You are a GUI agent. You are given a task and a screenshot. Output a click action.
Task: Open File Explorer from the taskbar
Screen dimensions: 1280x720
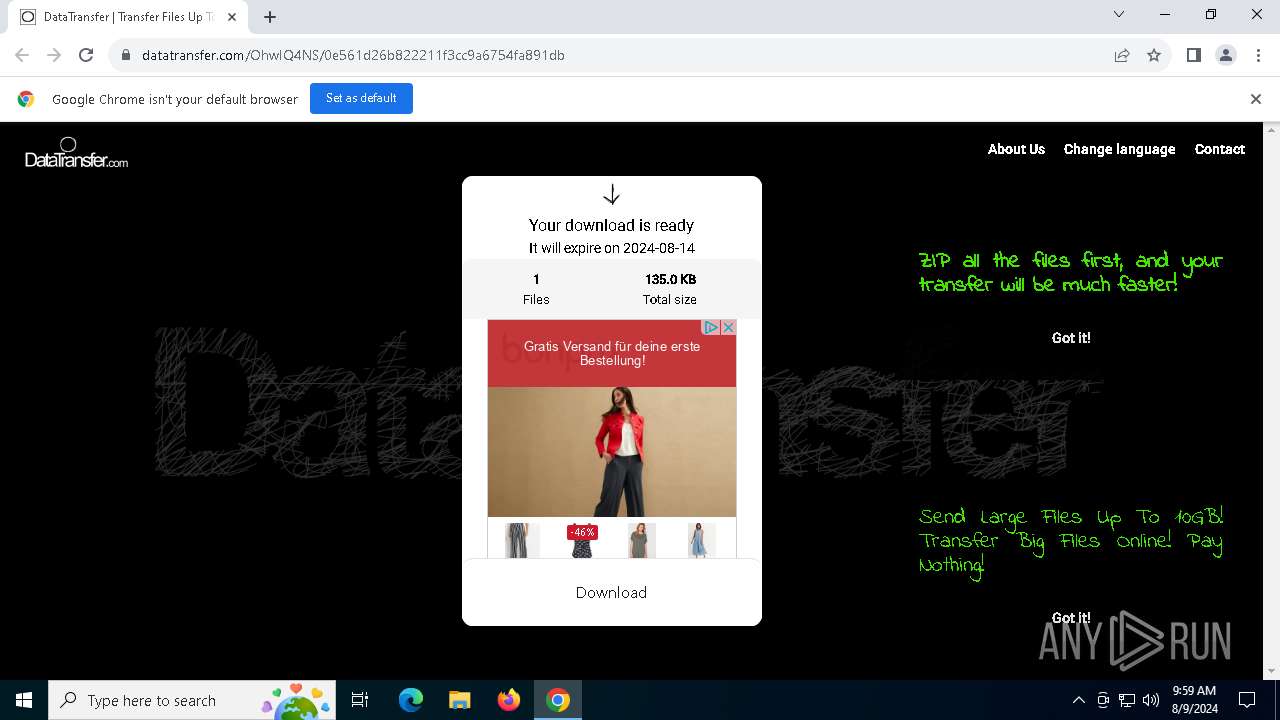click(459, 700)
